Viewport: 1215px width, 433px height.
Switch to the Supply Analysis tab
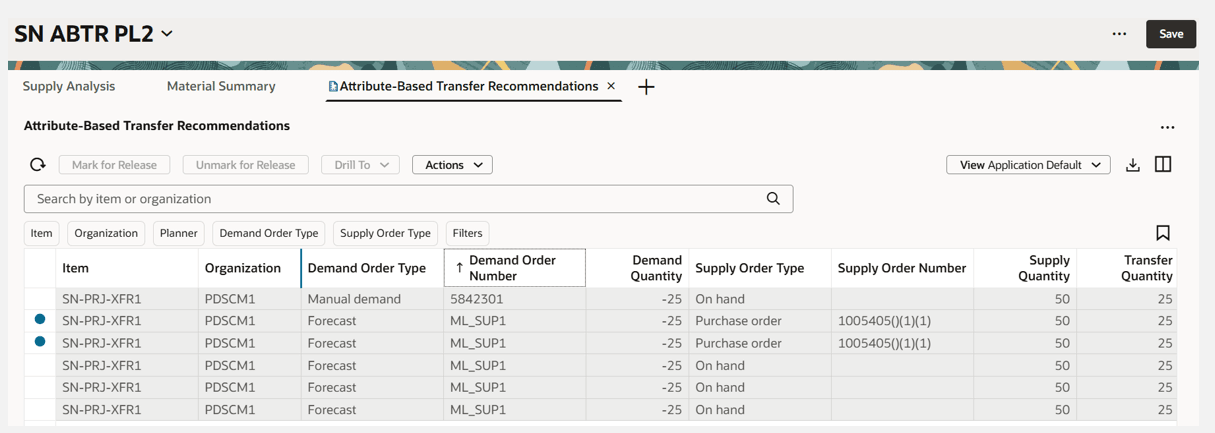pyautogui.click(x=69, y=86)
